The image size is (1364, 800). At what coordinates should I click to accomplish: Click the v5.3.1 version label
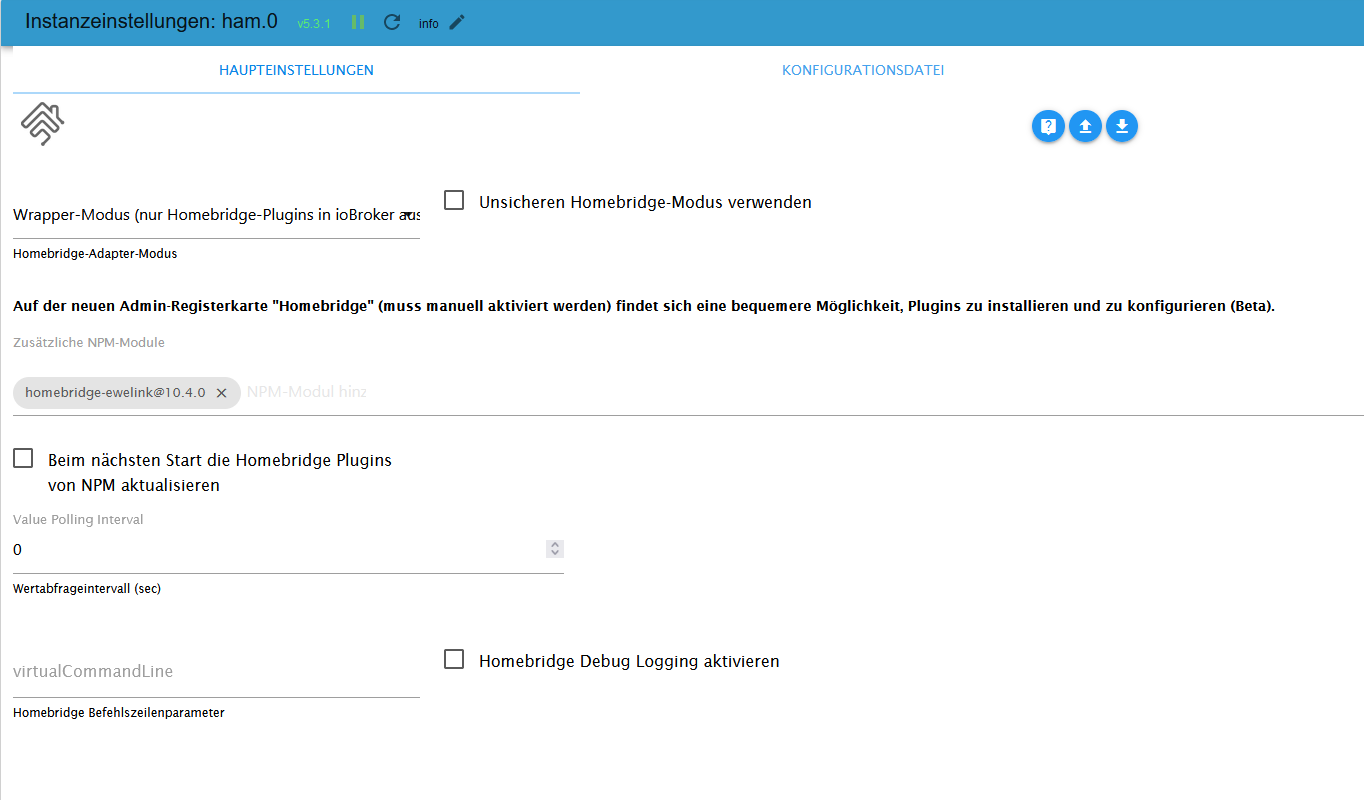tap(314, 23)
